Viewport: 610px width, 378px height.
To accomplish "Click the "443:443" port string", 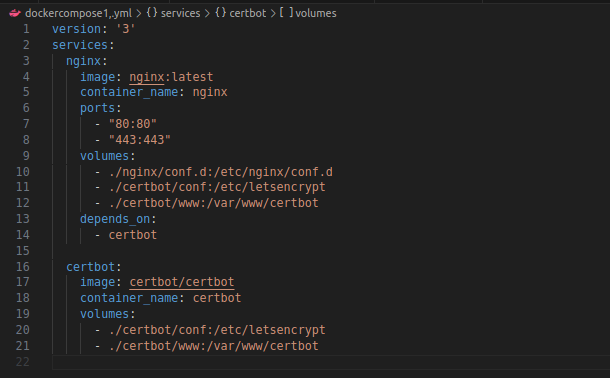I will point(140,140).
